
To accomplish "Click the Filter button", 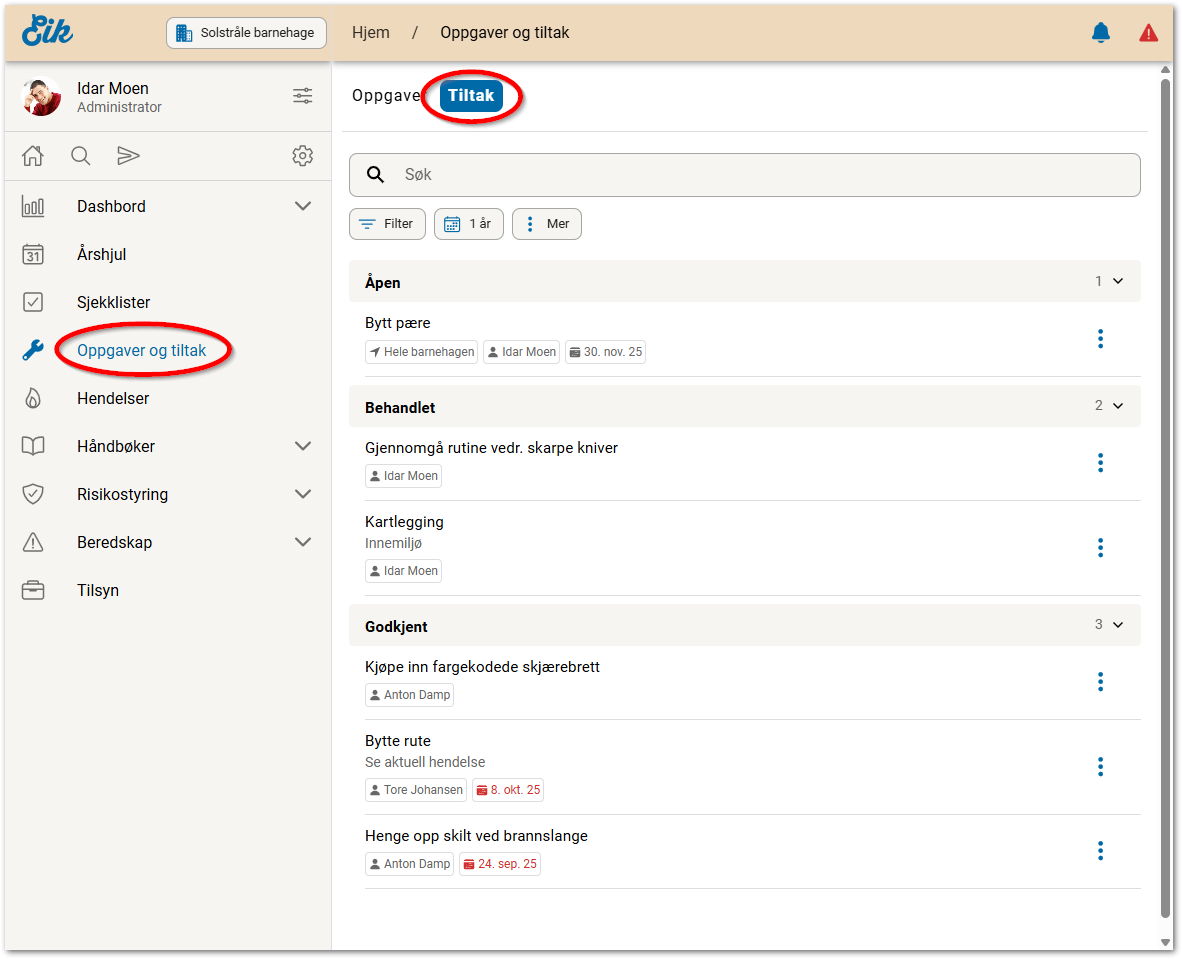I will 387,224.
